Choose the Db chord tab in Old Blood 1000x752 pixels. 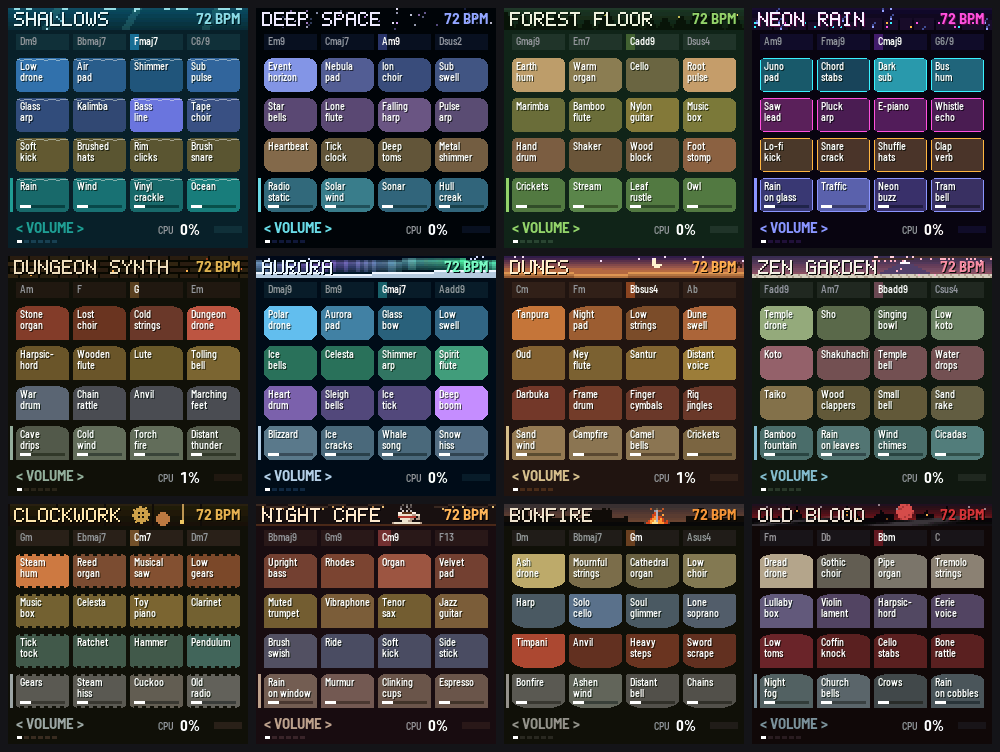click(843, 538)
